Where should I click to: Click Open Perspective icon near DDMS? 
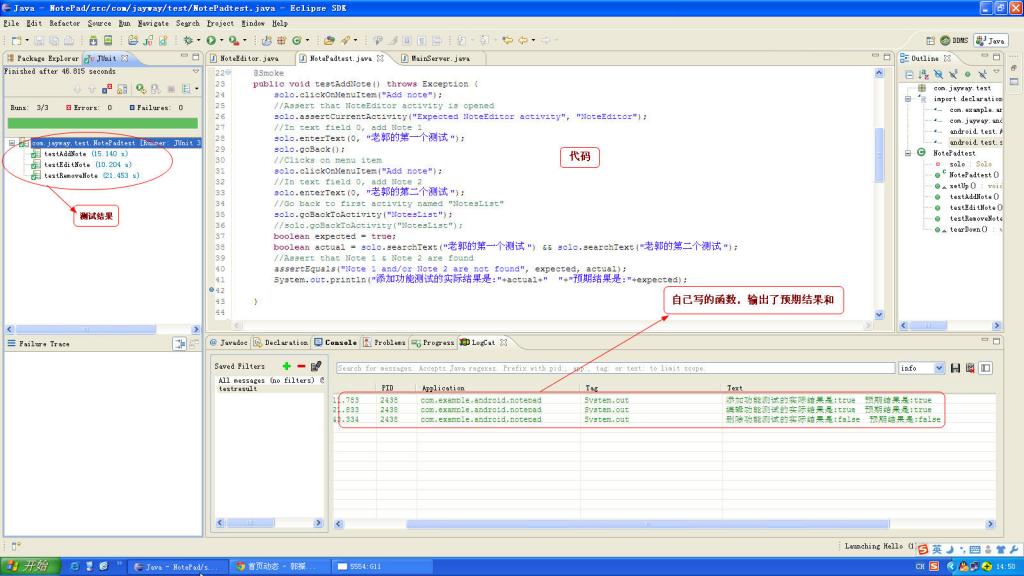click(x=930, y=40)
